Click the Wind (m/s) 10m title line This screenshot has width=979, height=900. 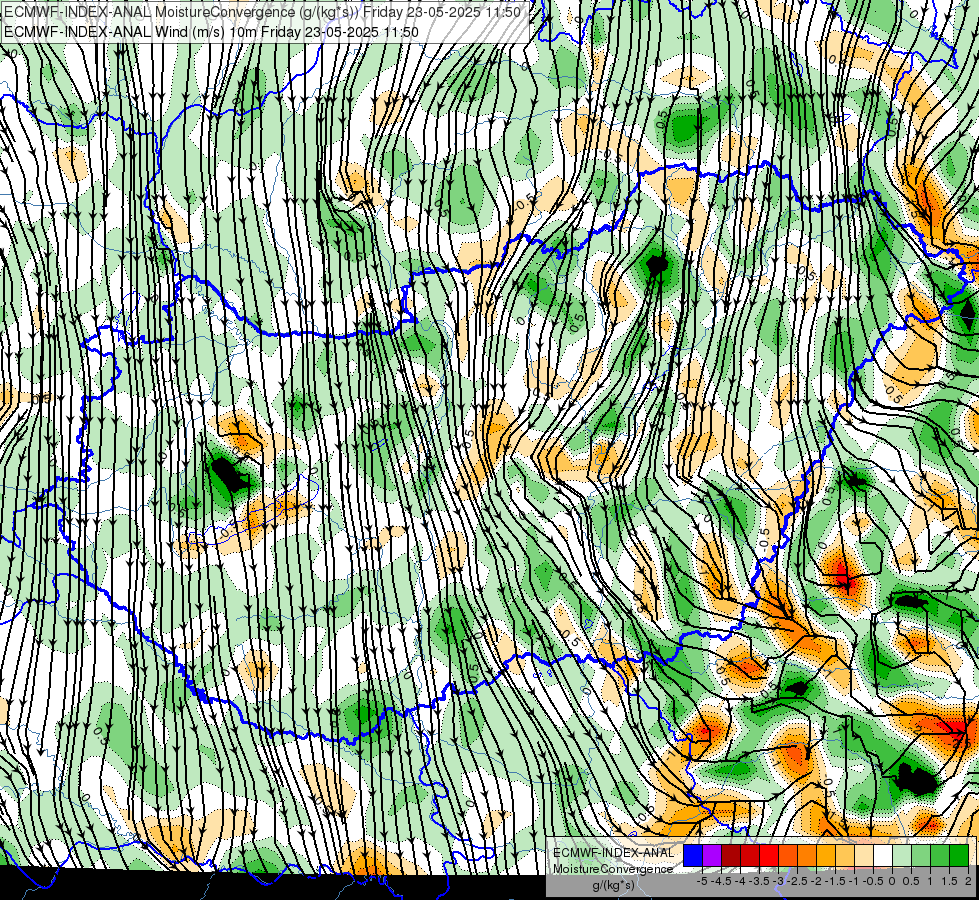point(211,32)
